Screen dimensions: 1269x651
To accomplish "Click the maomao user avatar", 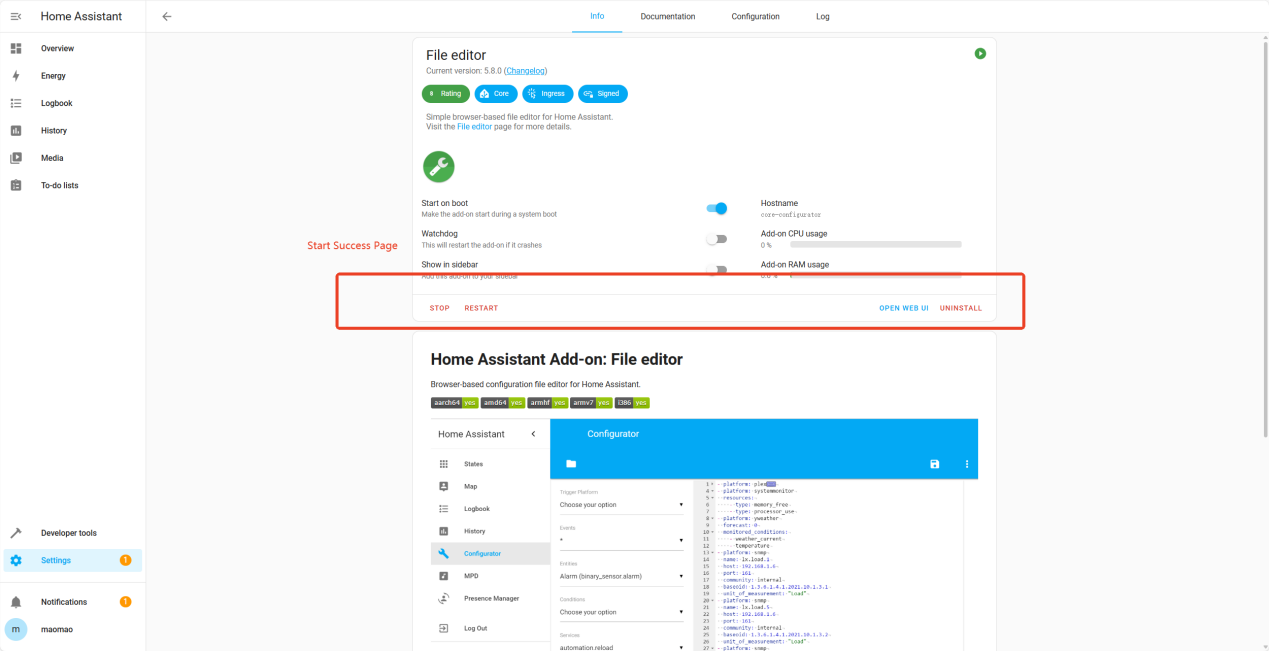I will pyautogui.click(x=16, y=629).
